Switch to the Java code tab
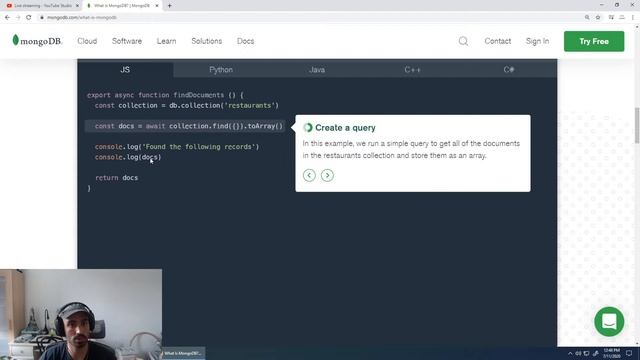This screenshot has height=360, width=640. pyautogui.click(x=317, y=70)
